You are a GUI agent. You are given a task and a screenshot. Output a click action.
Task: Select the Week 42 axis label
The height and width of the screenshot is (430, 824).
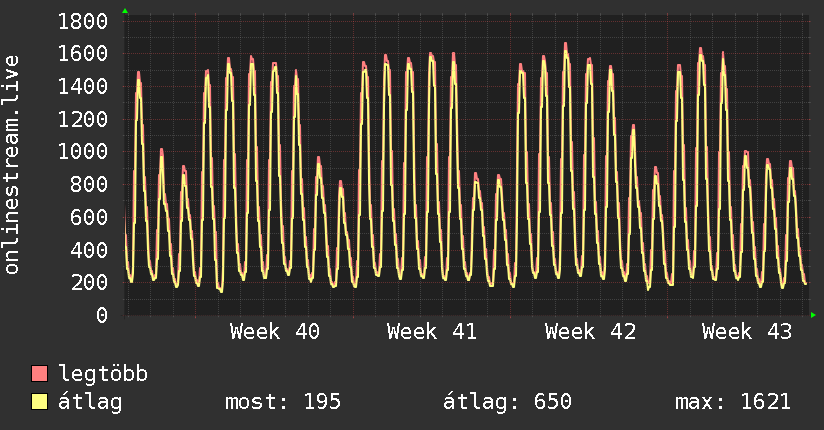[x=589, y=332]
